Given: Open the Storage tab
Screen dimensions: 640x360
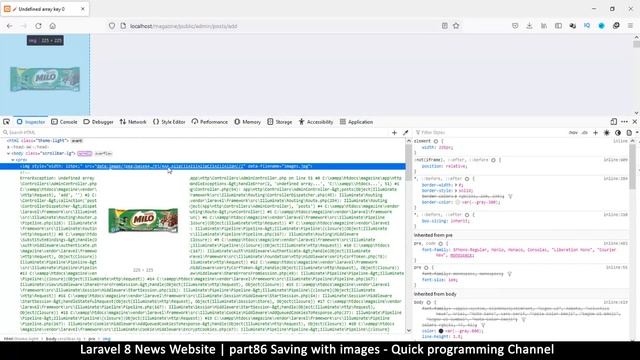Looking at the screenshot, I should pyautogui.click(x=280, y=122).
